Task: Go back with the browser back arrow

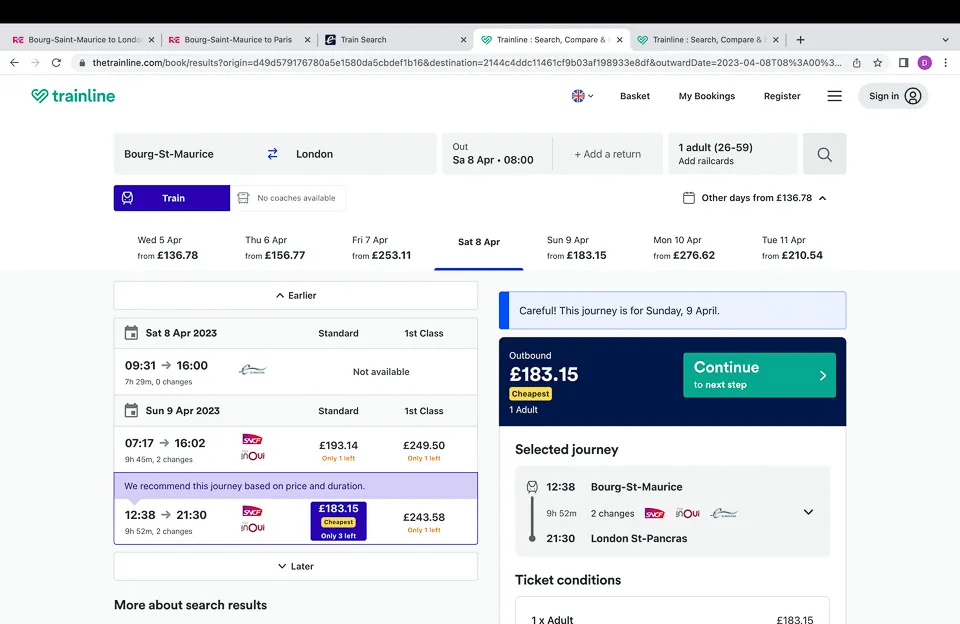Action: (x=15, y=62)
